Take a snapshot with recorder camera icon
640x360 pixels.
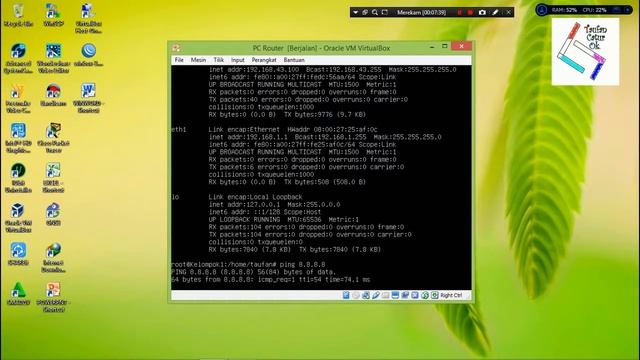[x=482, y=13]
